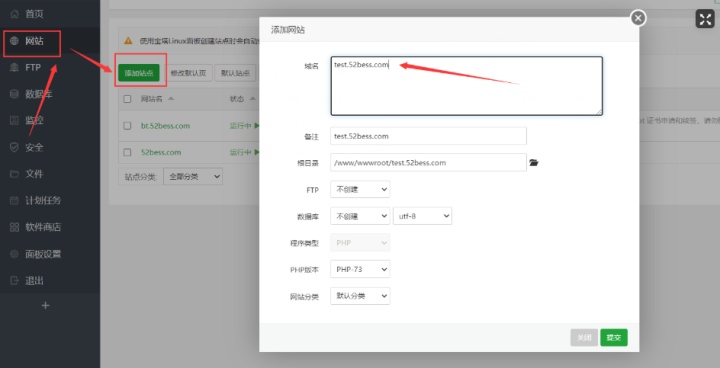The width and height of the screenshot is (720, 368).
Task: Open the 网站 website menu item
Action: click(50, 41)
